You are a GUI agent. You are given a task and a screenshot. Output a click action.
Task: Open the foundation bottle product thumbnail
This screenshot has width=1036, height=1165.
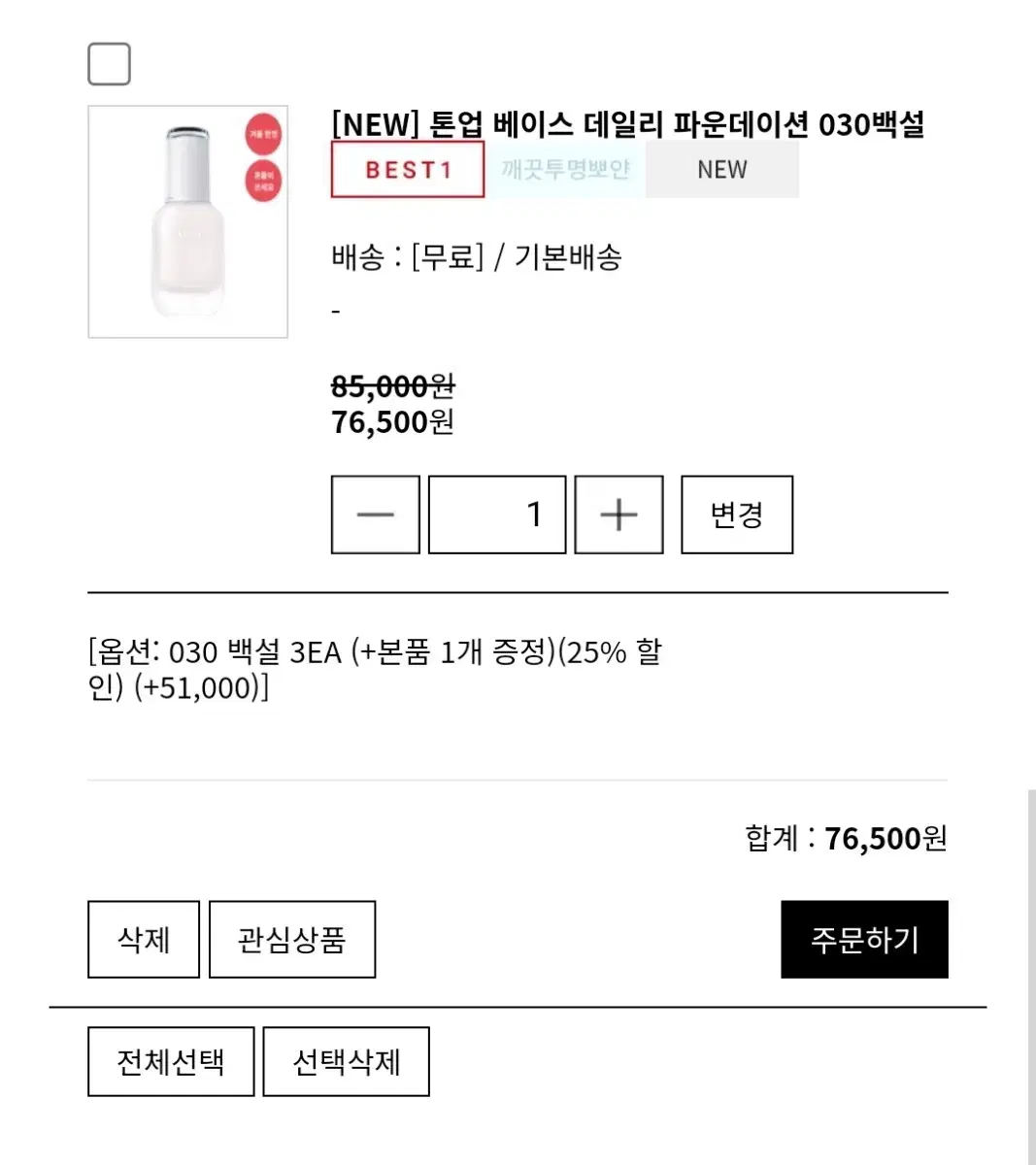coord(187,221)
